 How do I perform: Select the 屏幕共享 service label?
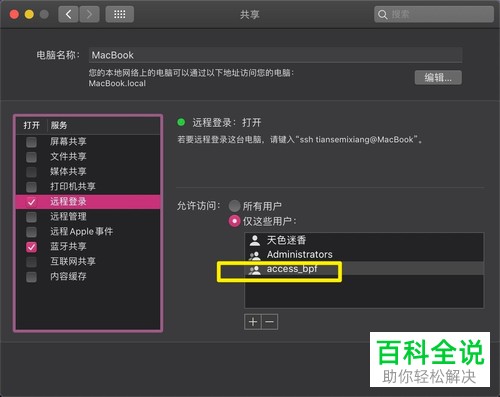(68, 142)
